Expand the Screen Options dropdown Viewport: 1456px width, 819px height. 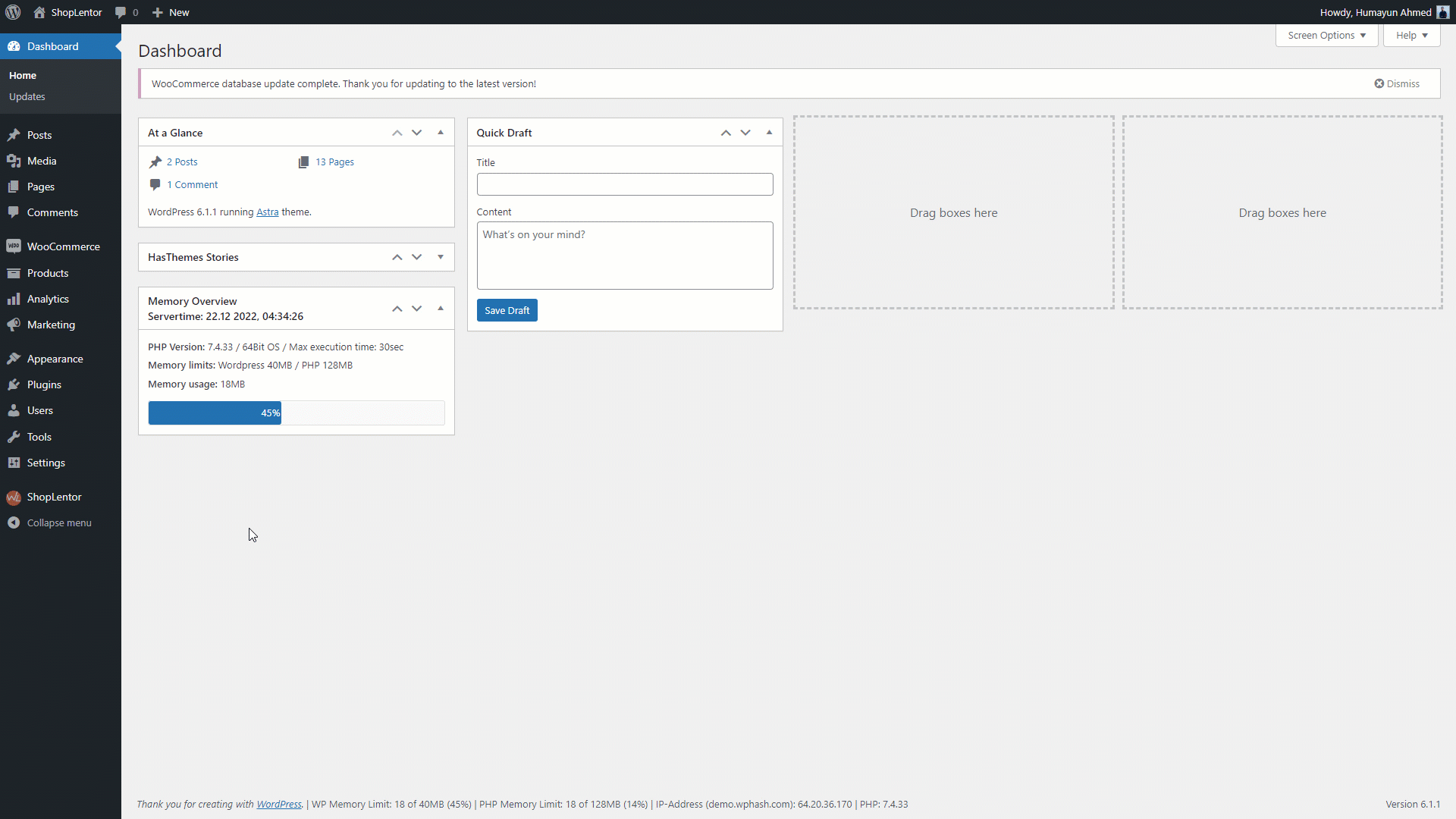(x=1326, y=36)
